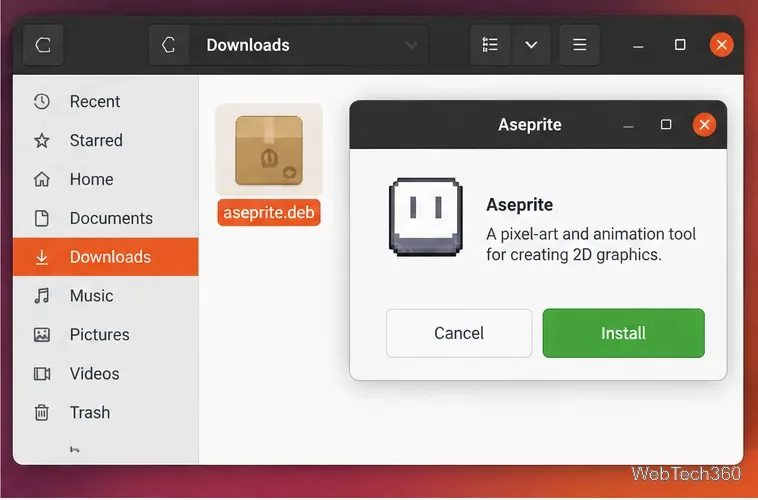Click the Aseprite dialog title bar text
Screen dimensions: 758x500
pos(530,125)
